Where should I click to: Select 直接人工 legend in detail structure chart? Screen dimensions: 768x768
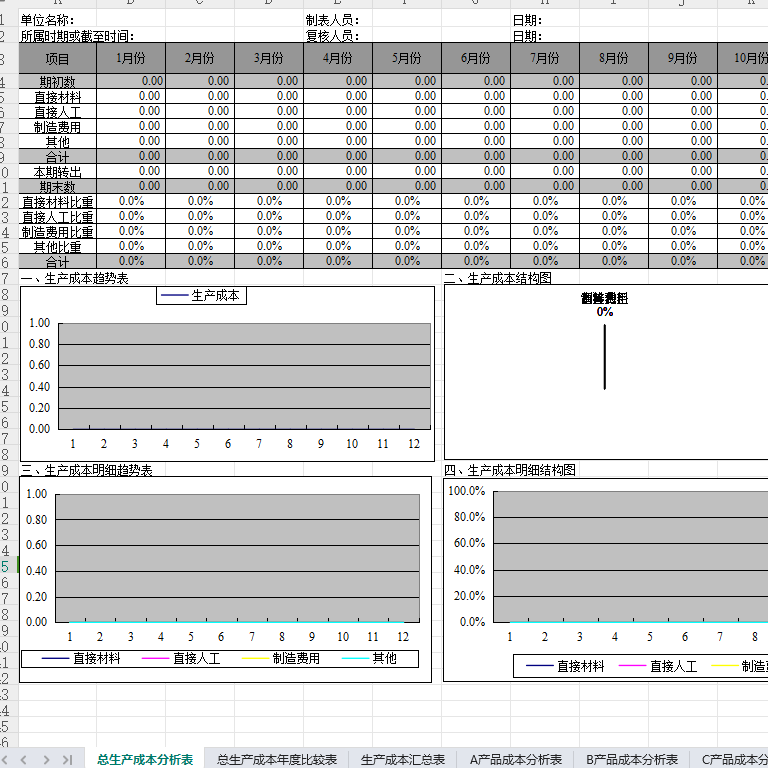(658, 666)
